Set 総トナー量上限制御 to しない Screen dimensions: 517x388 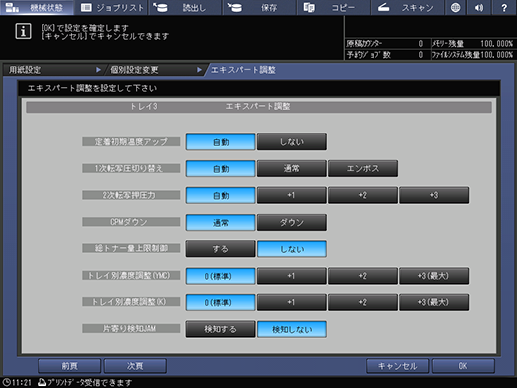pos(292,249)
